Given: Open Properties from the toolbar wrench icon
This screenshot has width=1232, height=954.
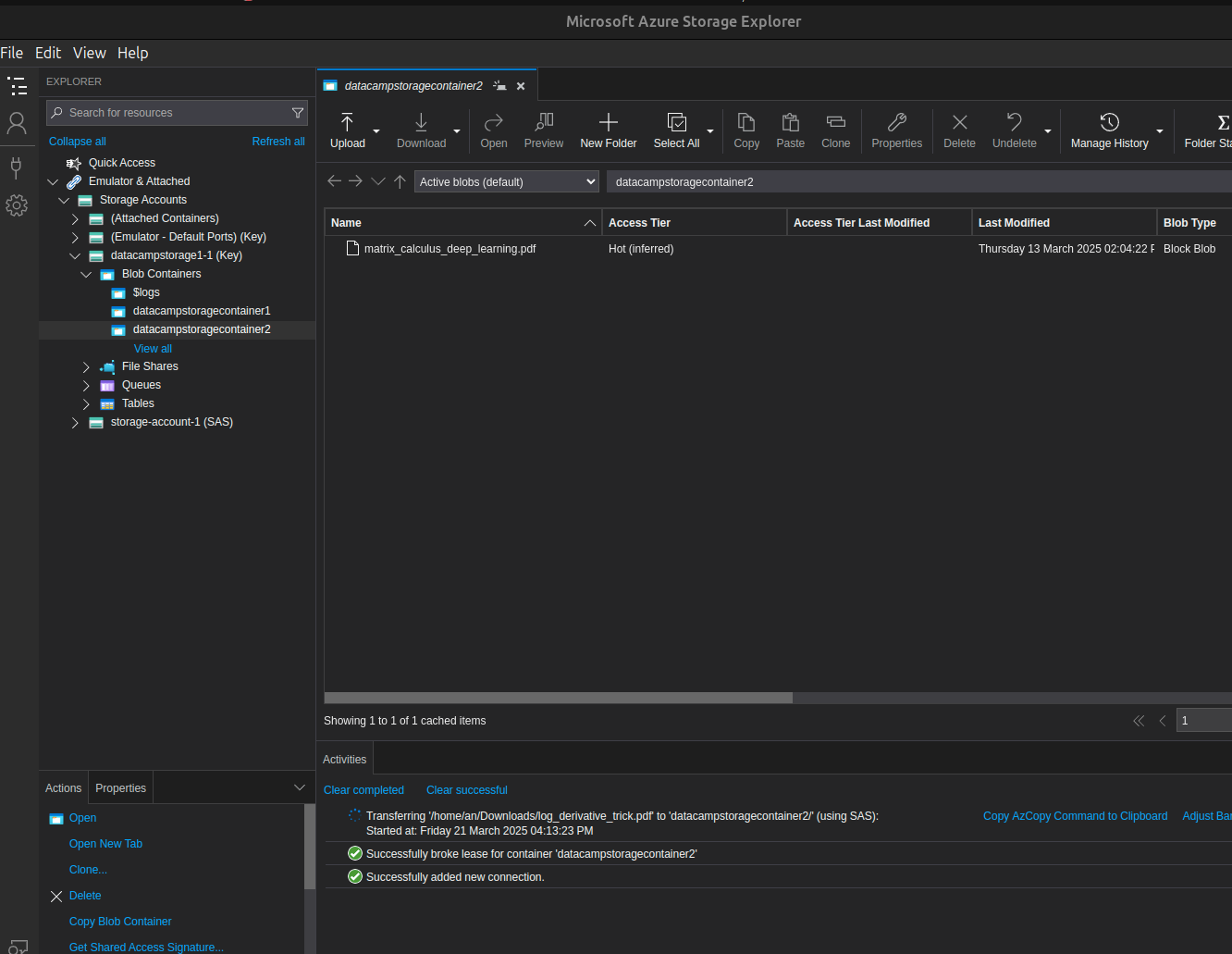Looking at the screenshot, I should (897, 130).
